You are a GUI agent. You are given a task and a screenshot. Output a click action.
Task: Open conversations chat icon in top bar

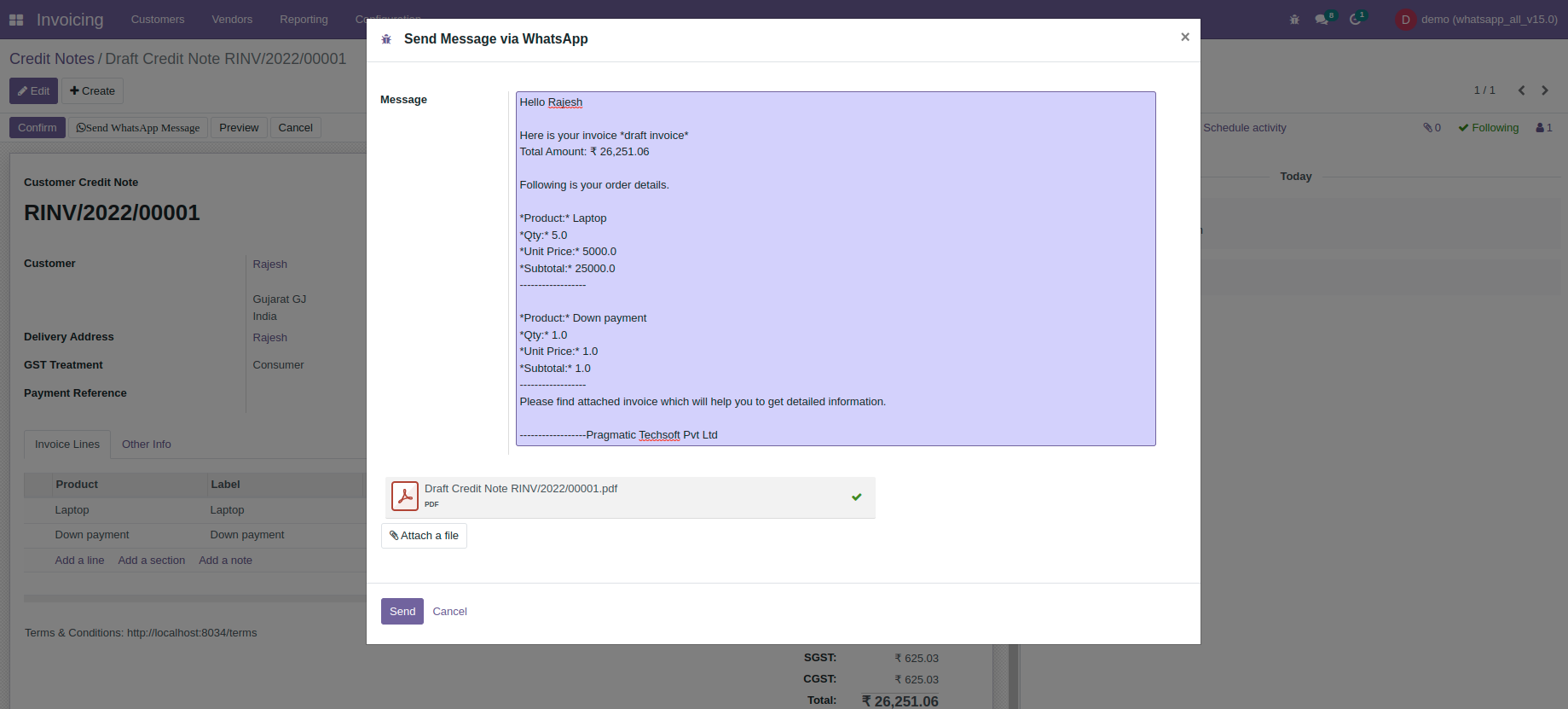point(1322,20)
